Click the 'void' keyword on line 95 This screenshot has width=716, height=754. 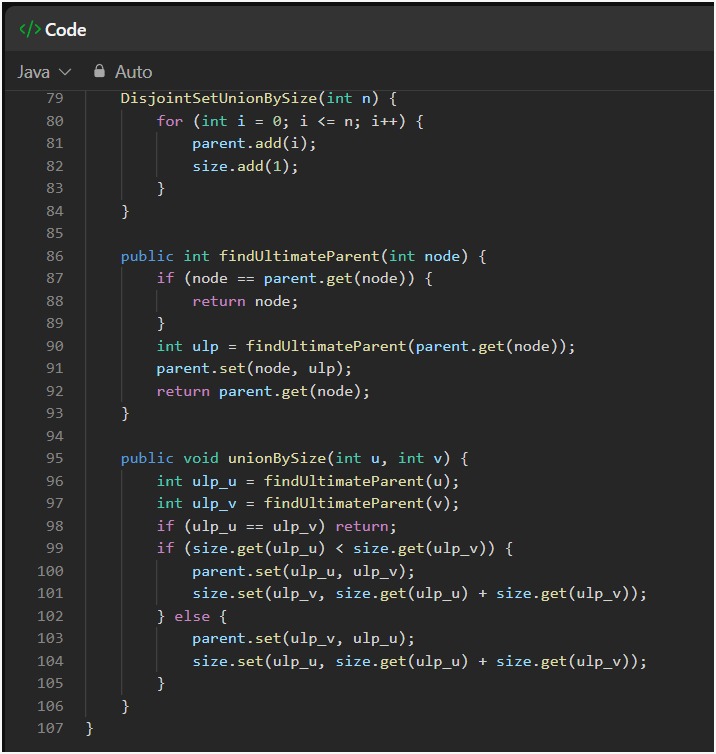click(201, 458)
